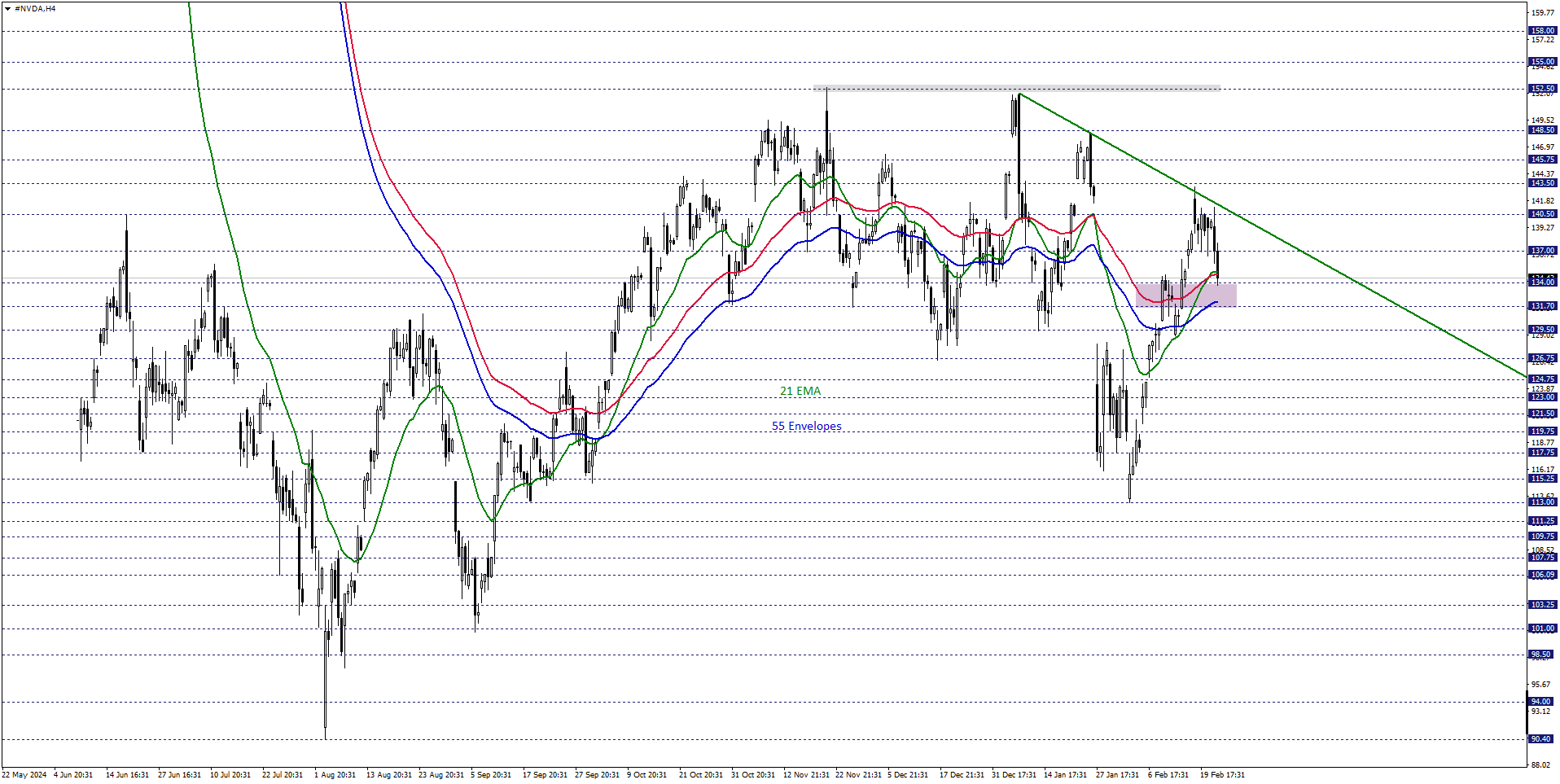Image resolution: width=1560 pixels, height=784 pixels.
Task: Click the 155.00 price level label
Action: (1542, 62)
